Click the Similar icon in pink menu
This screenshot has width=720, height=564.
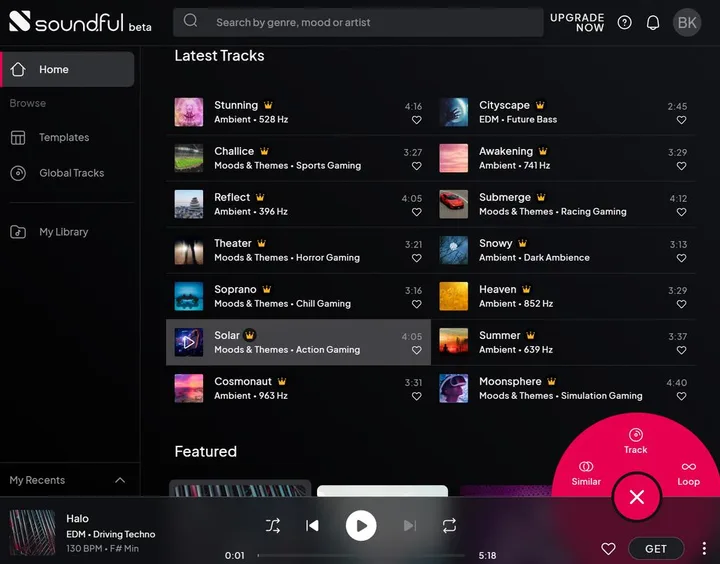click(x=586, y=467)
